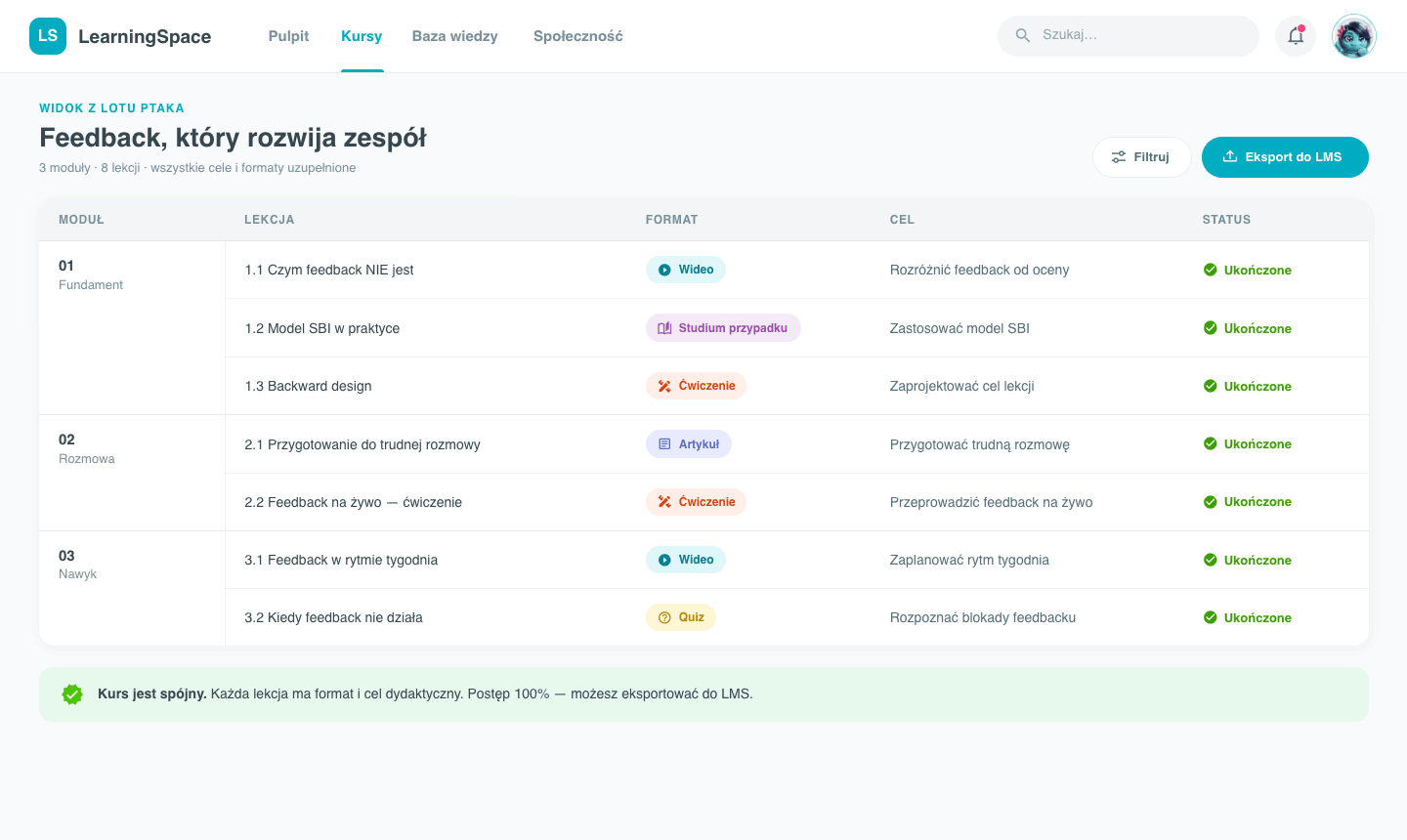Open lesson 2.1 Przygotowanie do trudnej rozmowy
1407x840 pixels.
click(x=362, y=444)
